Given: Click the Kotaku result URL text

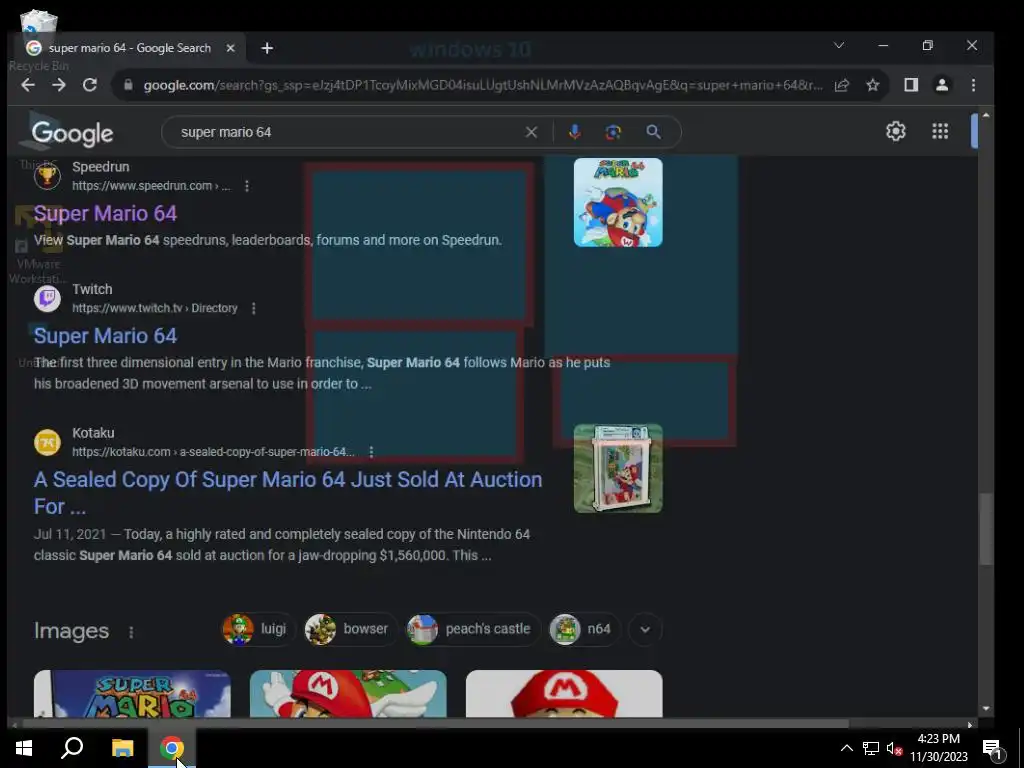Looking at the screenshot, I should click(214, 452).
